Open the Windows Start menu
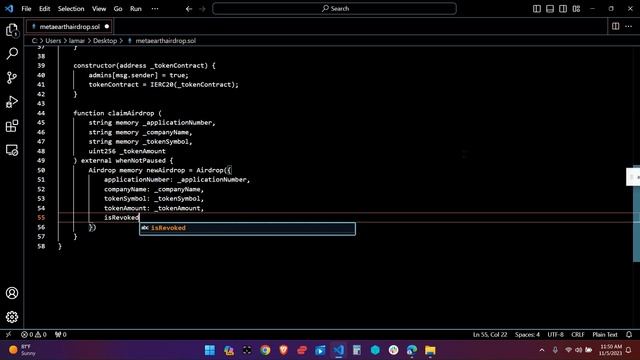Viewport: 640px width, 360px height. tap(210, 350)
